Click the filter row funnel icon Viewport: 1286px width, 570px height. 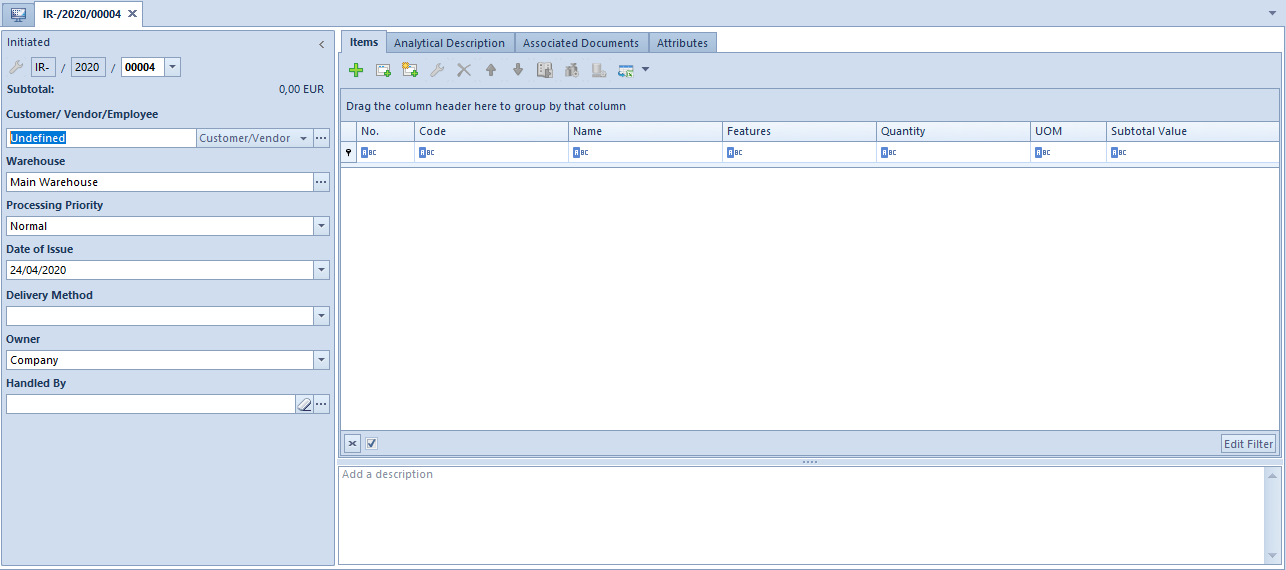point(349,152)
